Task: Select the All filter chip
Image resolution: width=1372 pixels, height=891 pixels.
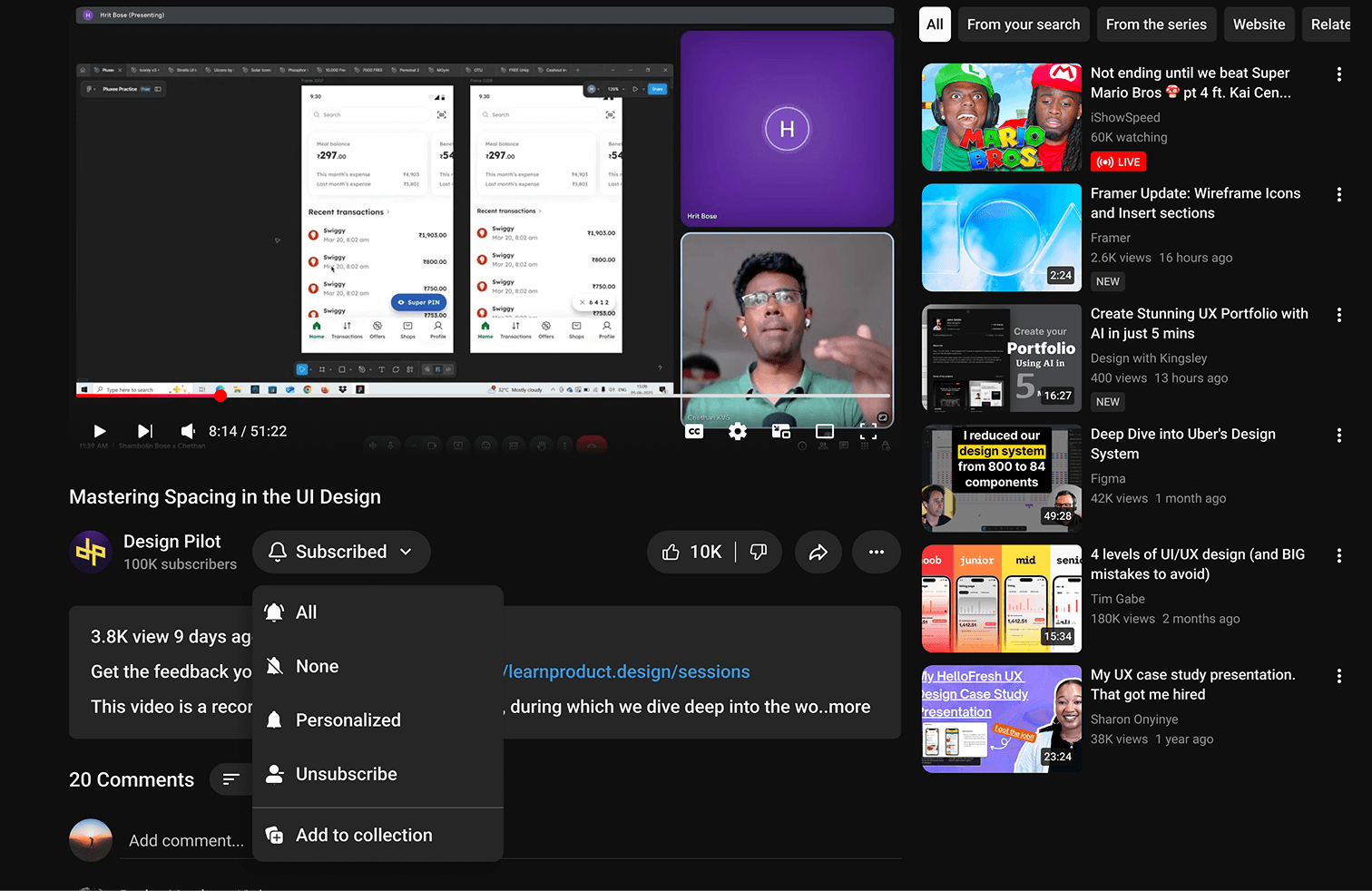Action: click(x=935, y=24)
